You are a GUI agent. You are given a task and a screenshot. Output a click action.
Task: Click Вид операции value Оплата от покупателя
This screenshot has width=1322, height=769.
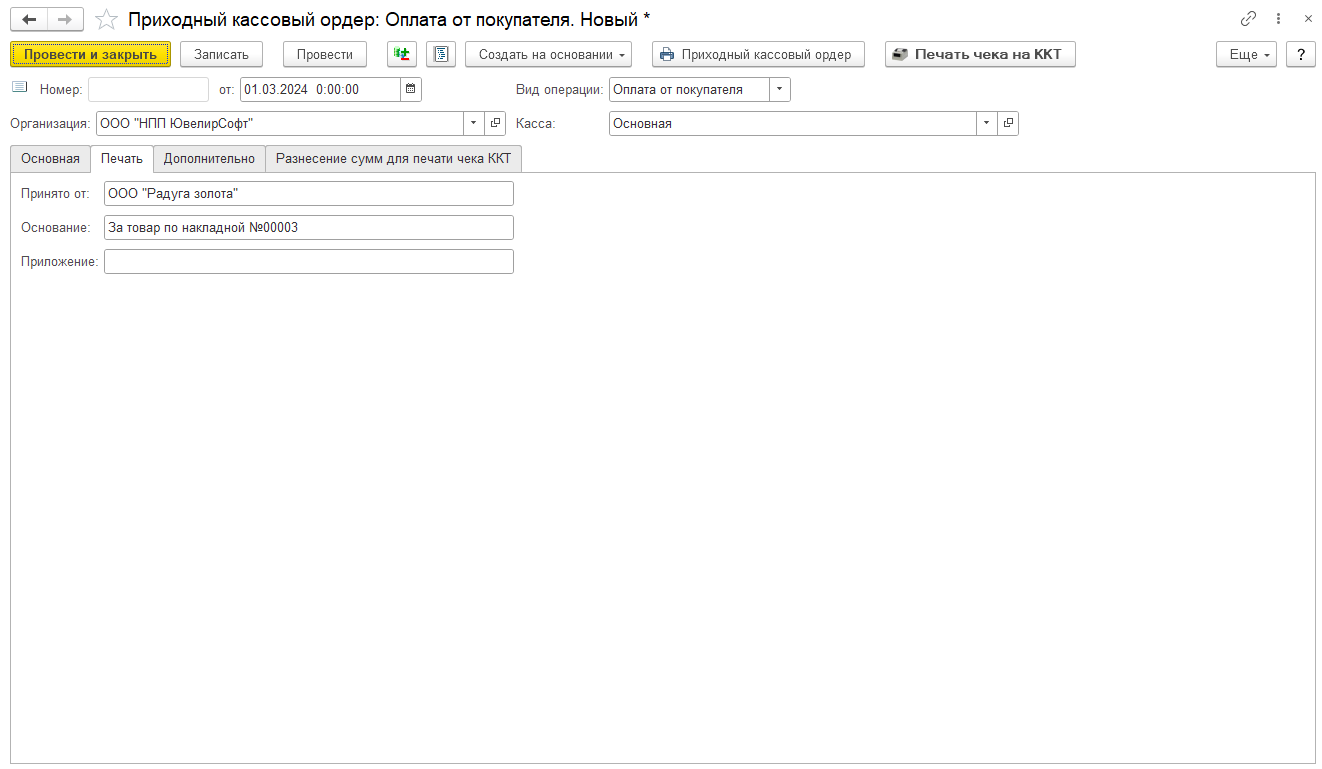pyautogui.click(x=689, y=89)
